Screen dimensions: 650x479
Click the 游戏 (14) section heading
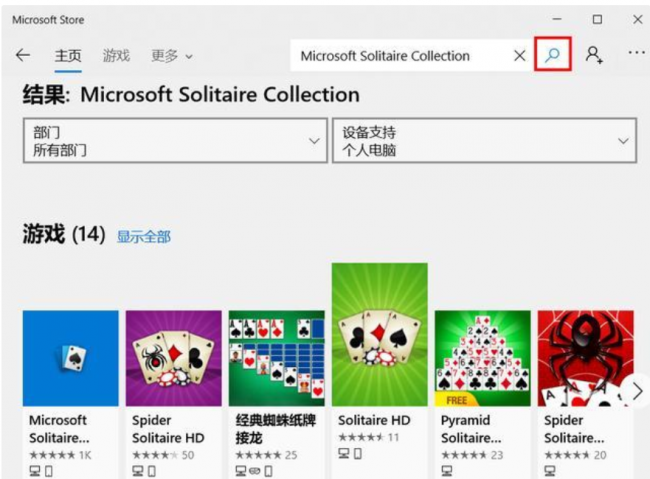coord(64,234)
